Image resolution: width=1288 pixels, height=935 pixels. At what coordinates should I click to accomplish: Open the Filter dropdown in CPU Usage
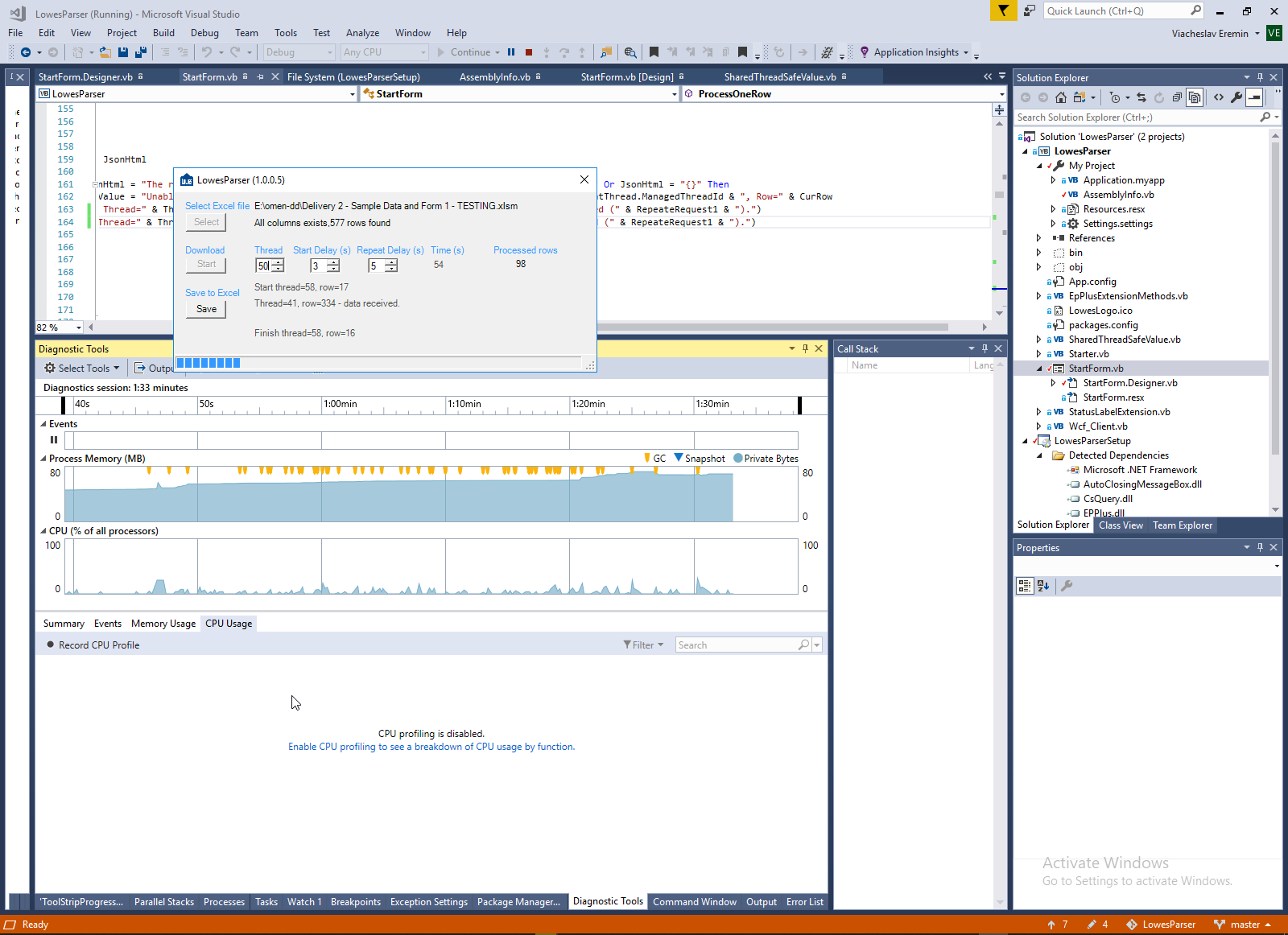pyautogui.click(x=643, y=645)
